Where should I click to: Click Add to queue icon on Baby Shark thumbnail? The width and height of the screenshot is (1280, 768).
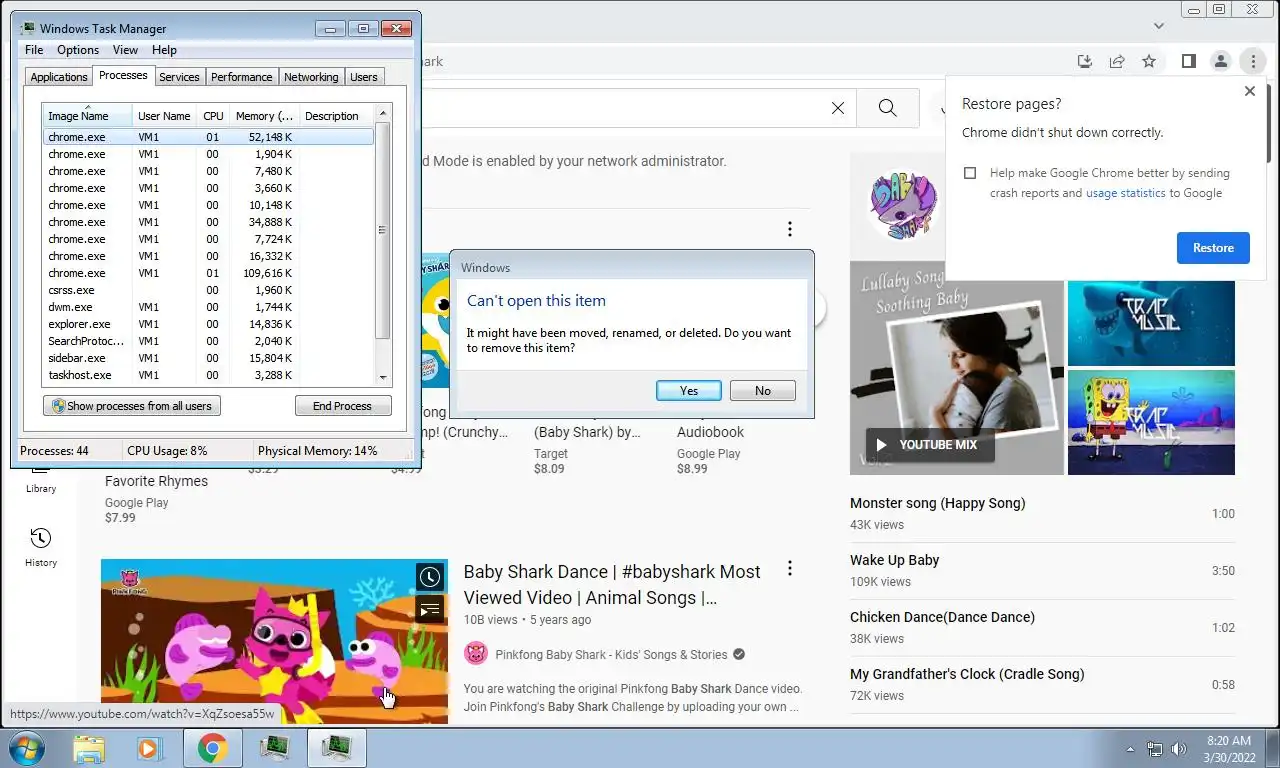coord(430,609)
